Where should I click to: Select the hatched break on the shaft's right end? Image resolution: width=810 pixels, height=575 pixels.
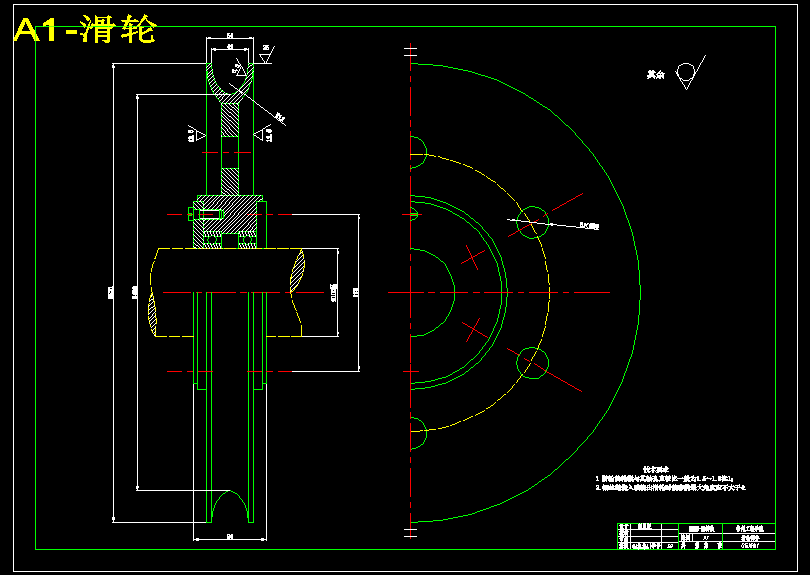[x=297, y=270]
